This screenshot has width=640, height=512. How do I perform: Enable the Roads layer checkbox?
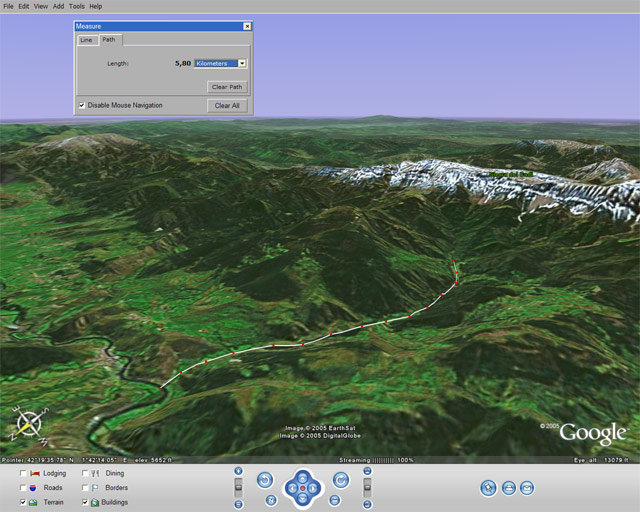pyautogui.click(x=23, y=488)
